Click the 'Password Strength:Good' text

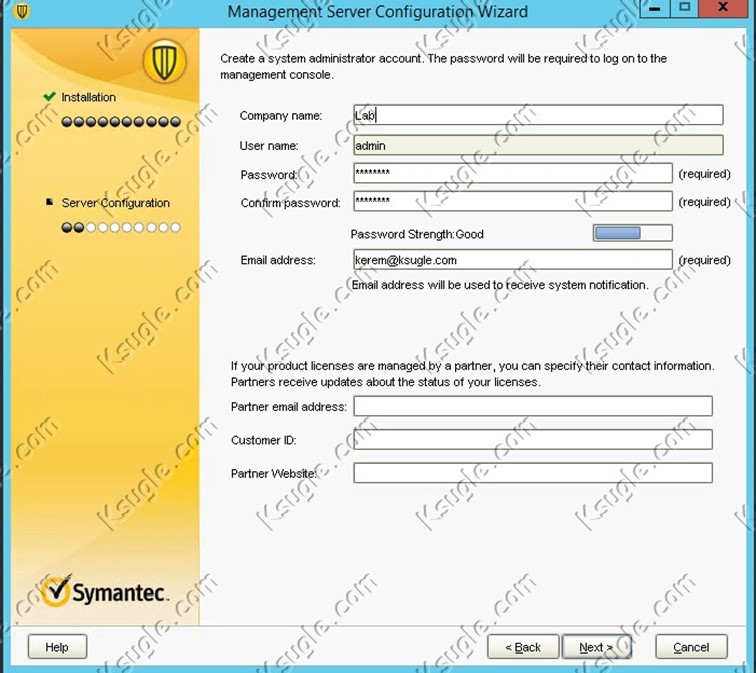pyautogui.click(x=417, y=234)
